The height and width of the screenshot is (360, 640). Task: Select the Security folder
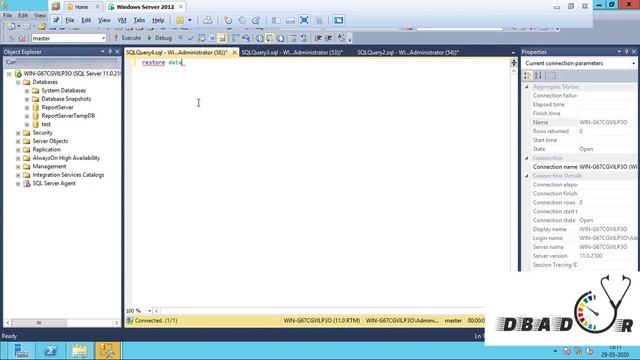42,133
